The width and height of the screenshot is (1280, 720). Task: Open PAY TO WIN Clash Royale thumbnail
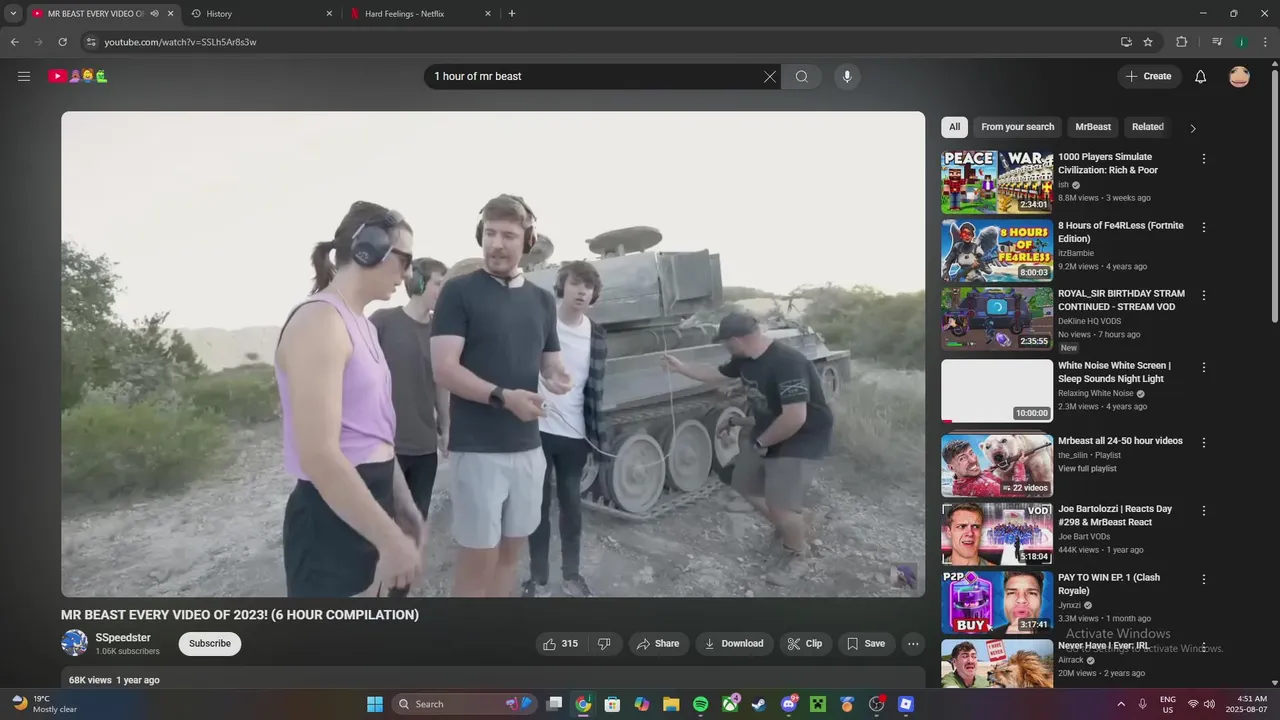tap(997, 603)
